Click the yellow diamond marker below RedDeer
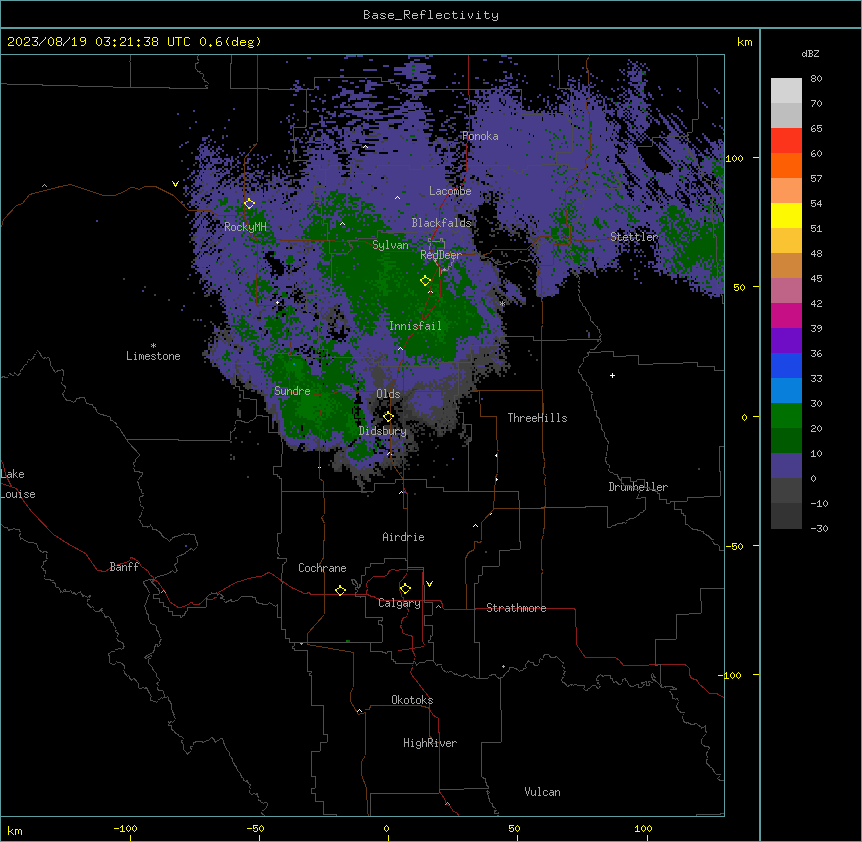This screenshot has height=842, width=862. click(x=425, y=281)
